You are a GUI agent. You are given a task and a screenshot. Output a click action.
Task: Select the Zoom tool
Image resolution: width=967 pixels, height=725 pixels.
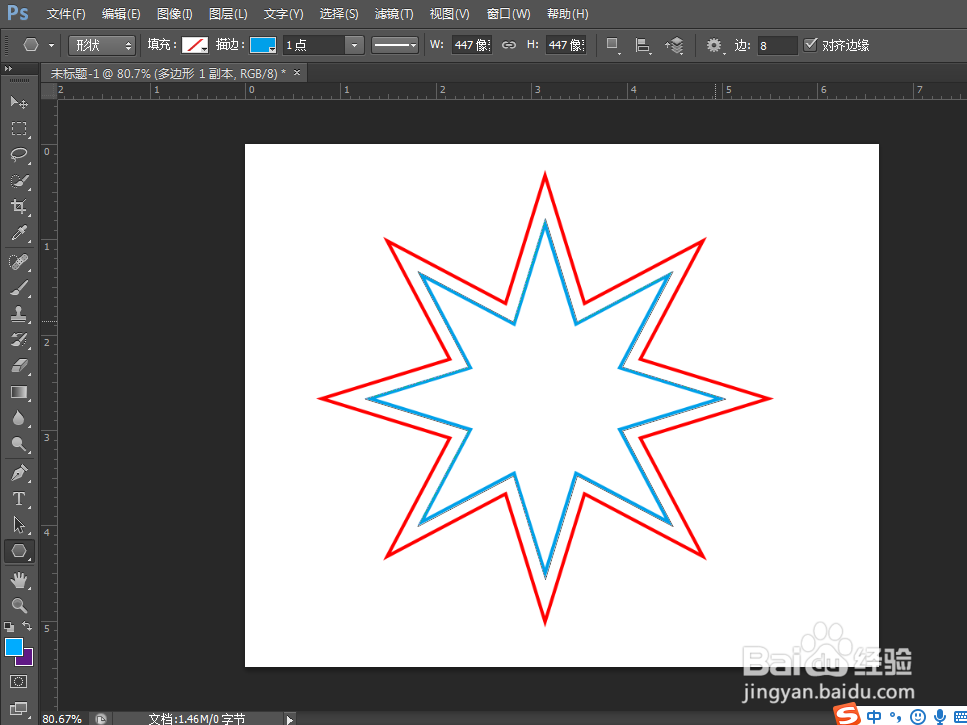(x=19, y=605)
